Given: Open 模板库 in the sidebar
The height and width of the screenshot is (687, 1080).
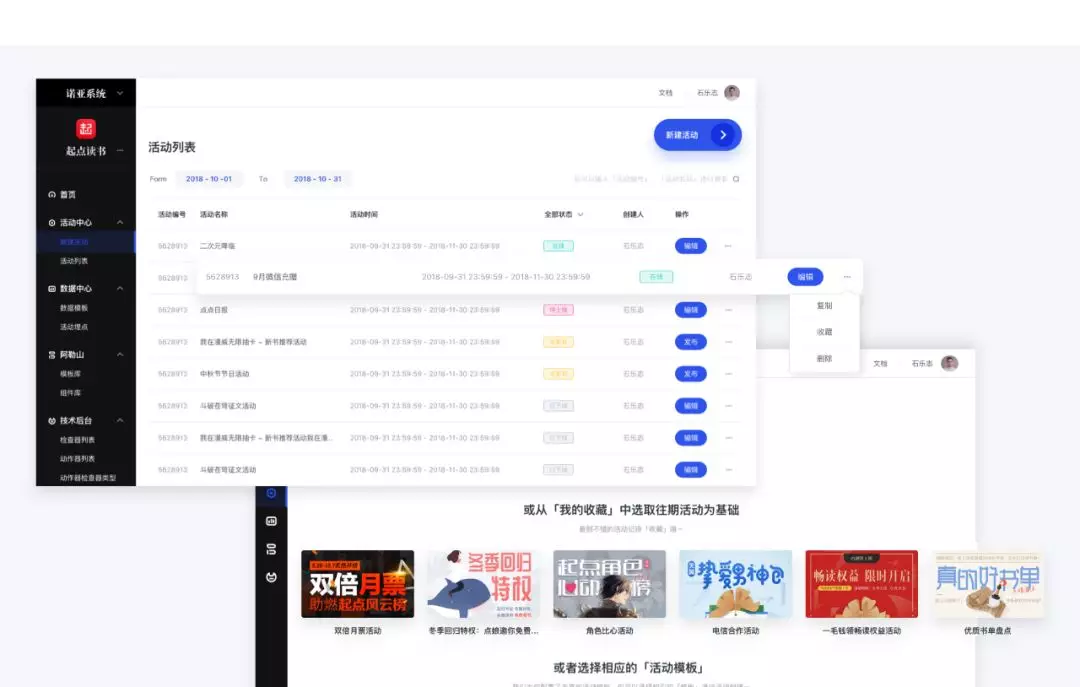Looking at the screenshot, I should (x=70, y=374).
